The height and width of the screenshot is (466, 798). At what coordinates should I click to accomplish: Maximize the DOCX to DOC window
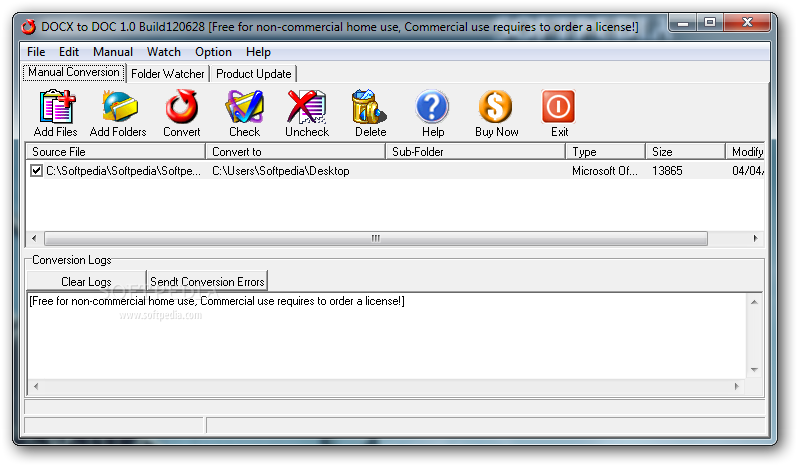tap(710, 23)
